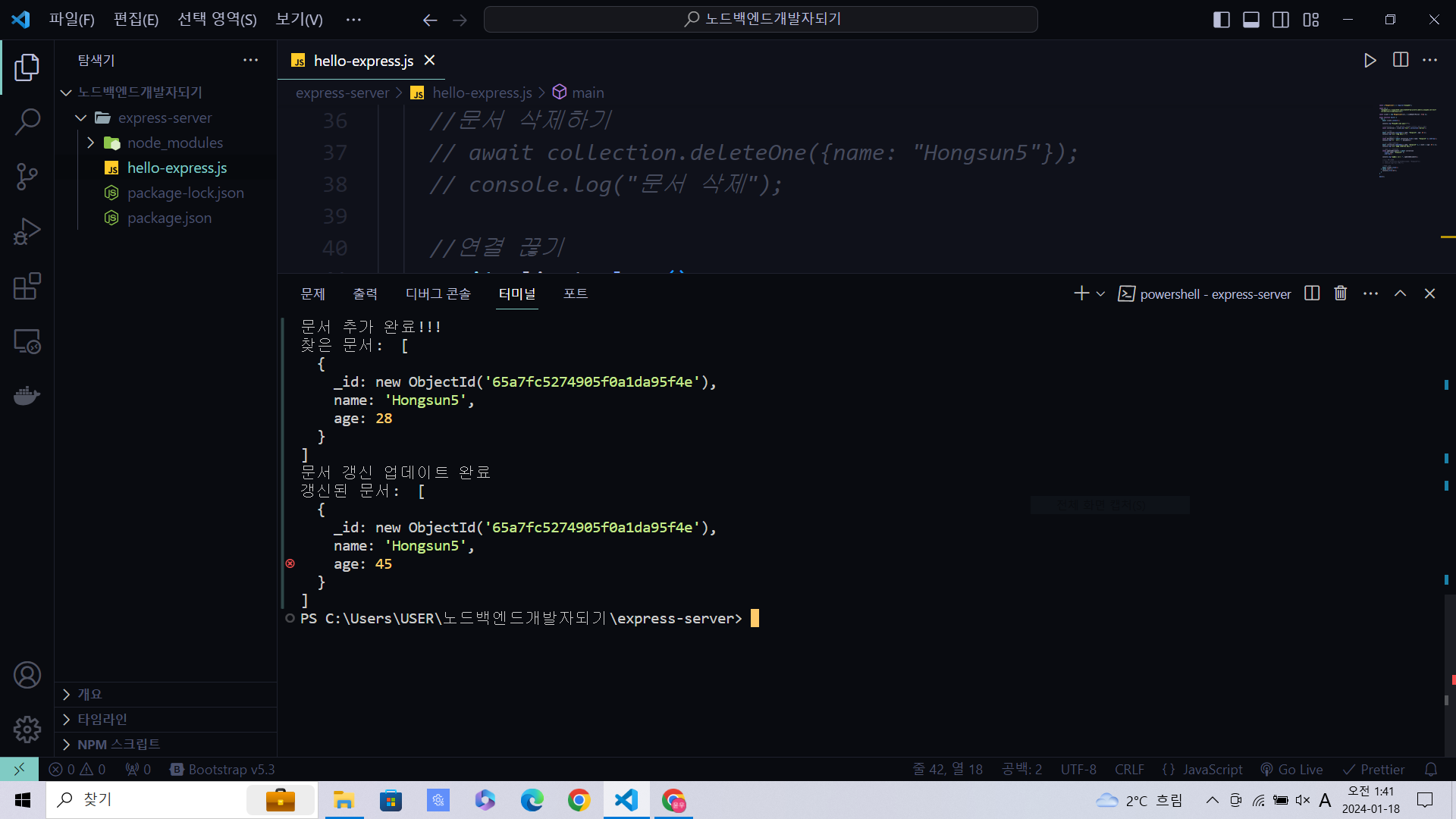Image resolution: width=1456 pixels, height=819 pixels.
Task: Click main in the breadcrumb
Action: point(588,93)
